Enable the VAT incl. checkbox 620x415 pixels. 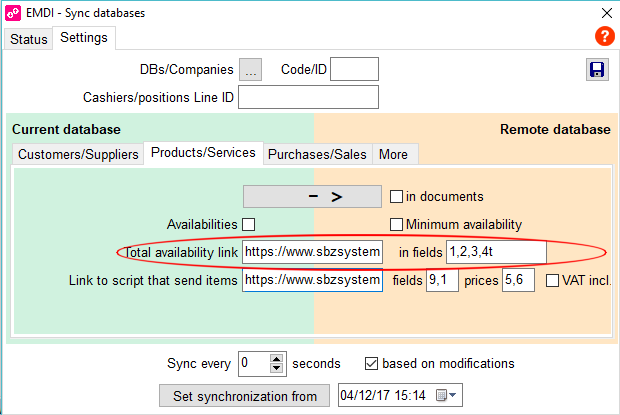point(552,281)
